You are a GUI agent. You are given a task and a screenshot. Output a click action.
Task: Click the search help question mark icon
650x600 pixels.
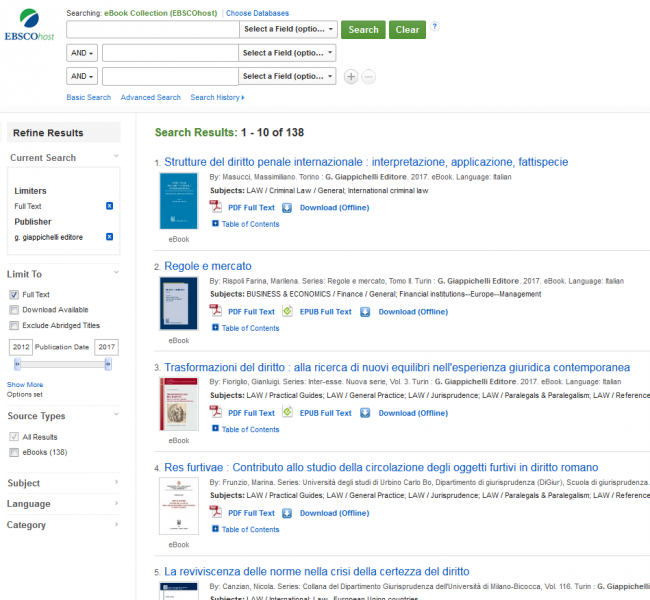point(434,27)
